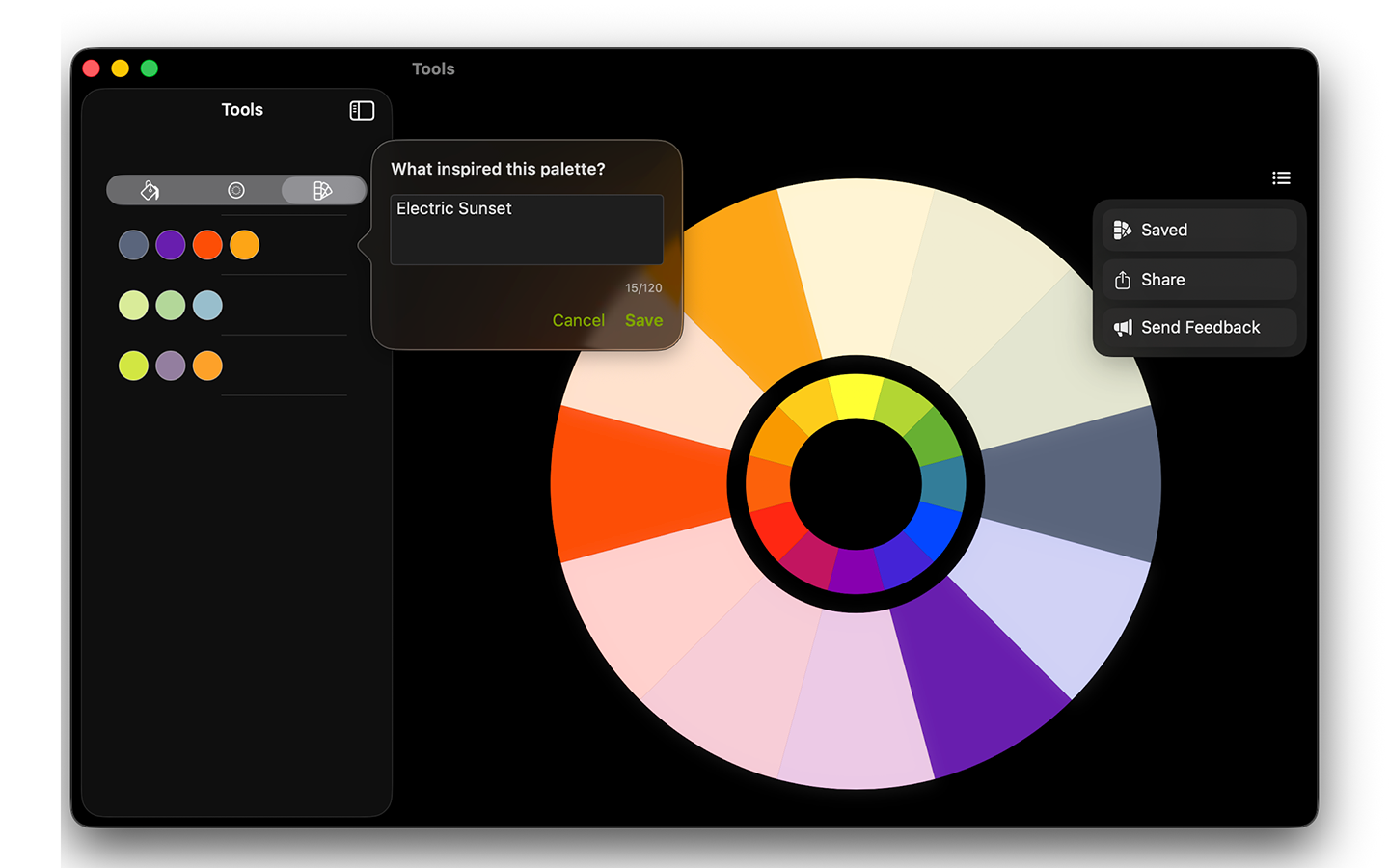The image size is (1389, 868).
Task: Select the circle wheel tab in segmented control
Action: (x=236, y=190)
